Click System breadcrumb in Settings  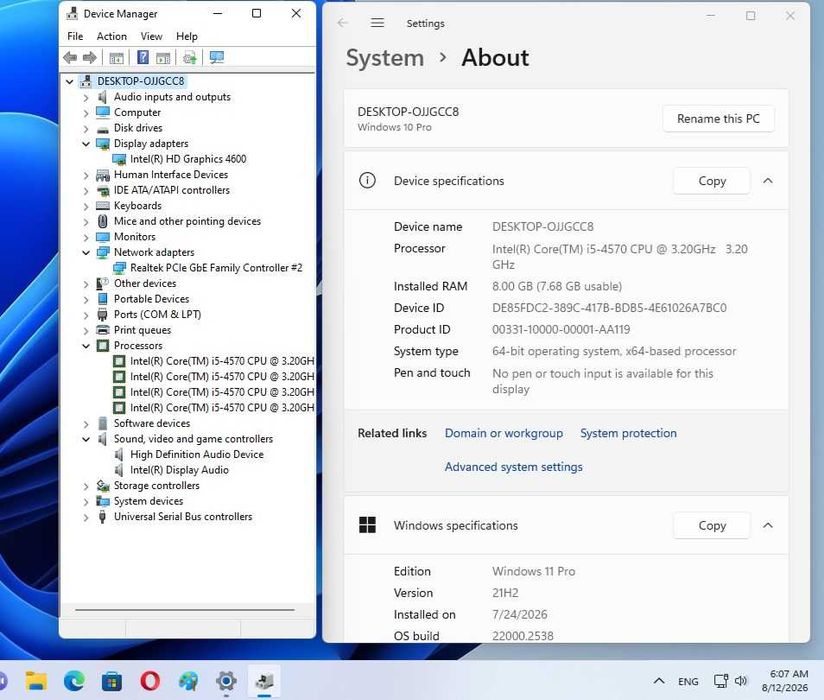(x=385, y=58)
